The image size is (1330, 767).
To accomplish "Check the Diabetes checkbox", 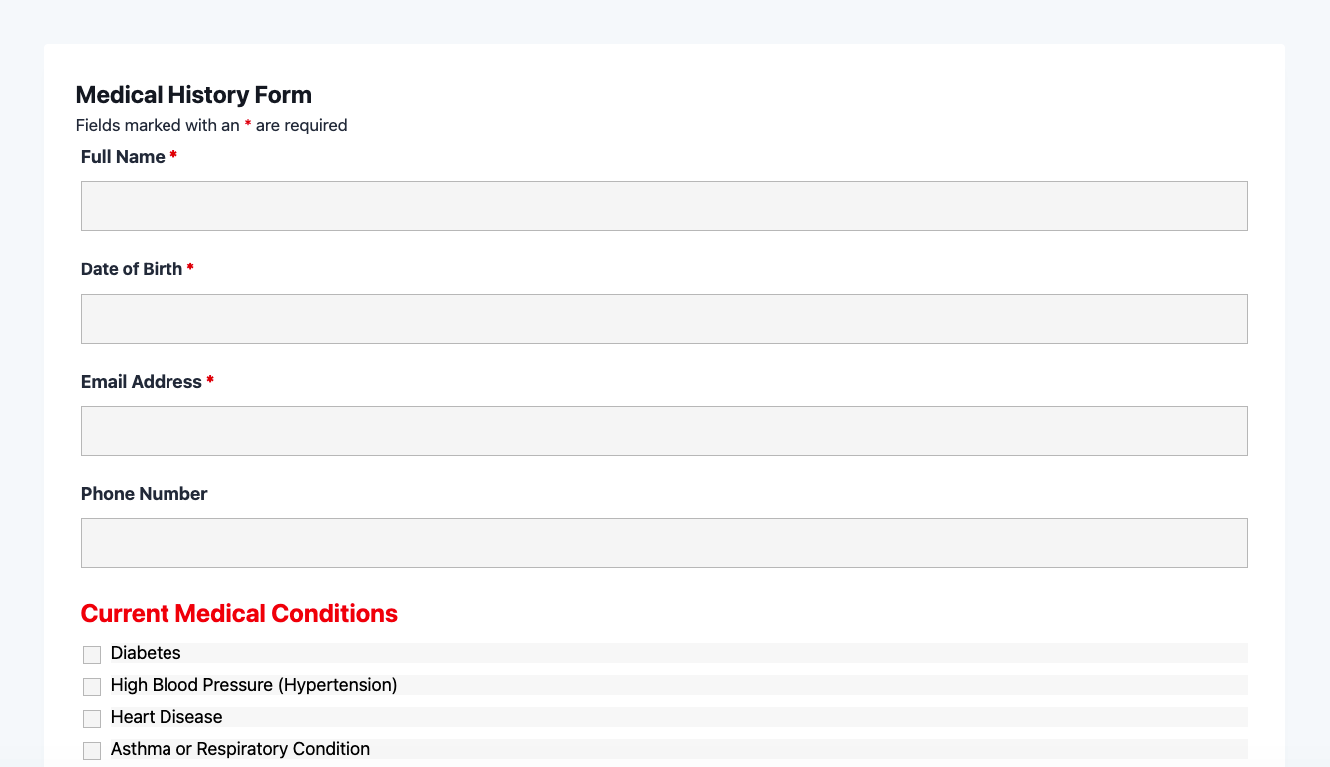I will tap(92, 655).
